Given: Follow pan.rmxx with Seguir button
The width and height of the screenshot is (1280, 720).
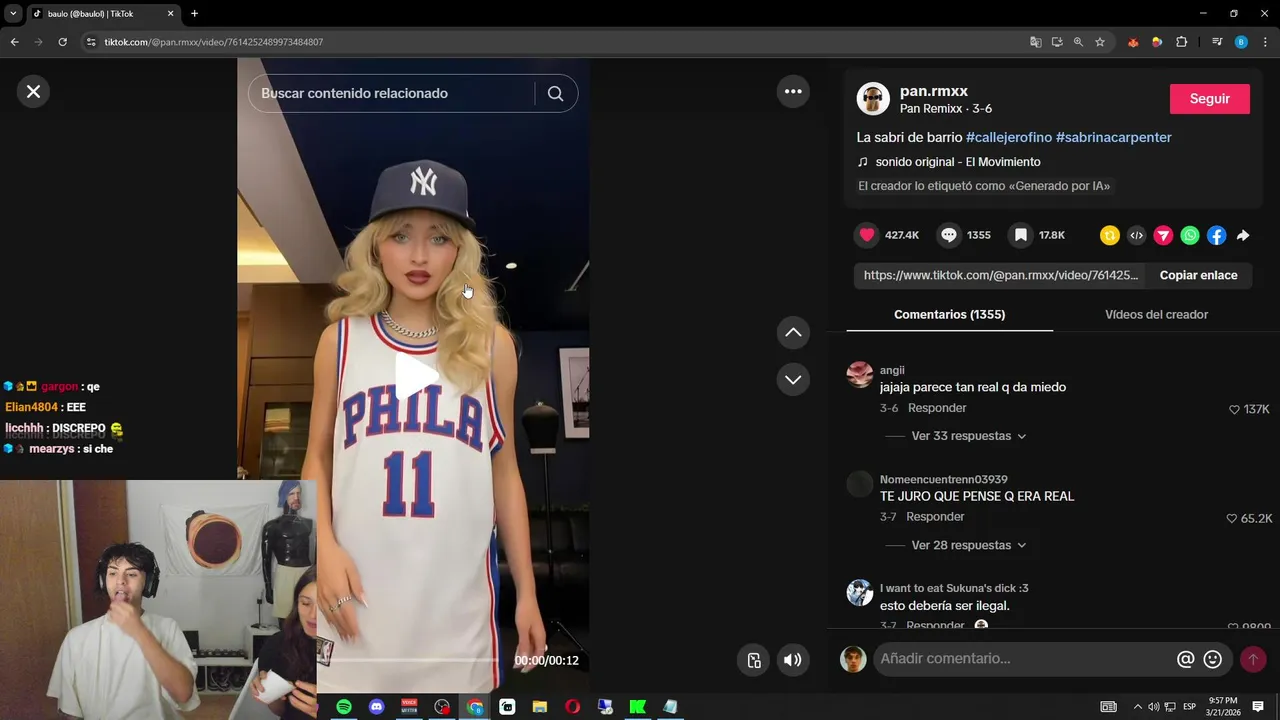Looking at the screenshot, I should pyautogui.click(x=1210, y=99).
